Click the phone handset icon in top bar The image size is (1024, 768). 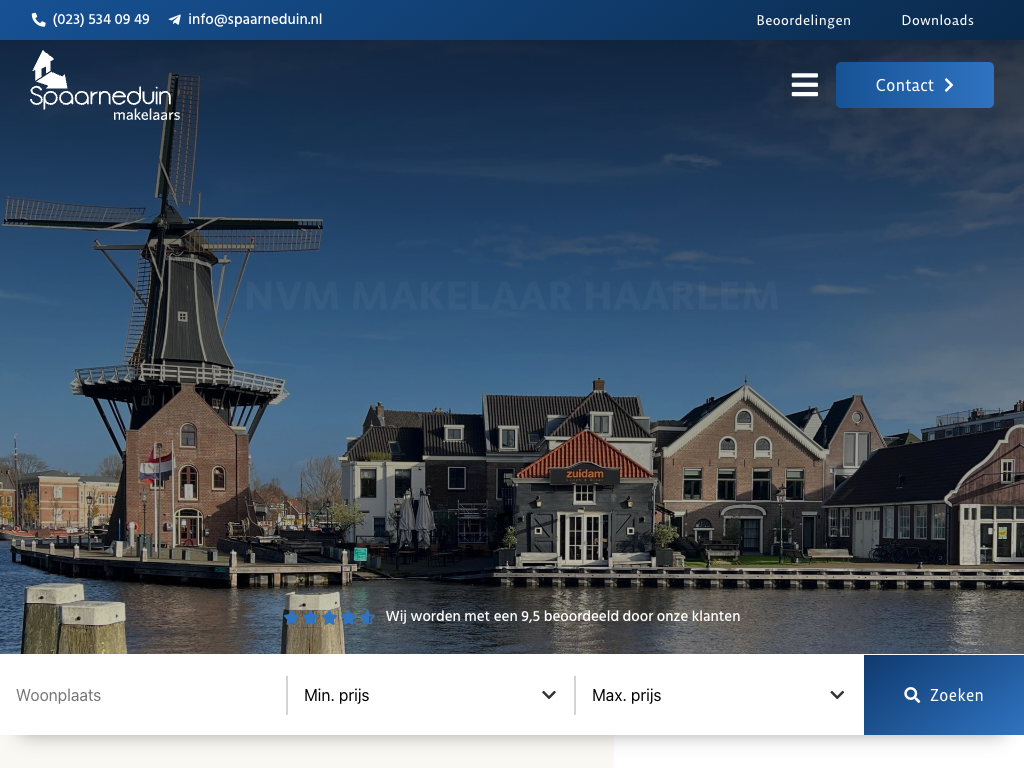39,20
